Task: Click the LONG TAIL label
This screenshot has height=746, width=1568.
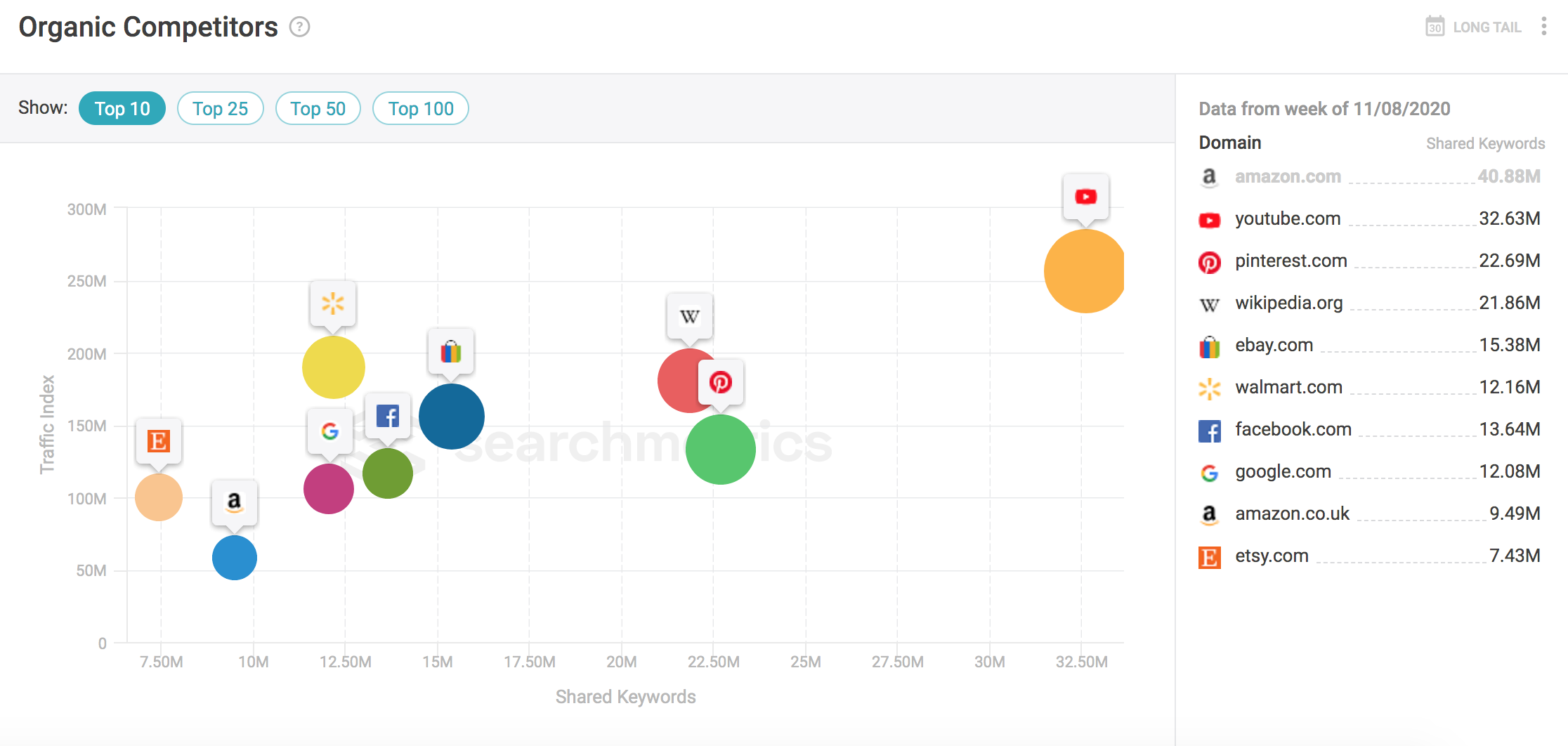Action: 1487,27
